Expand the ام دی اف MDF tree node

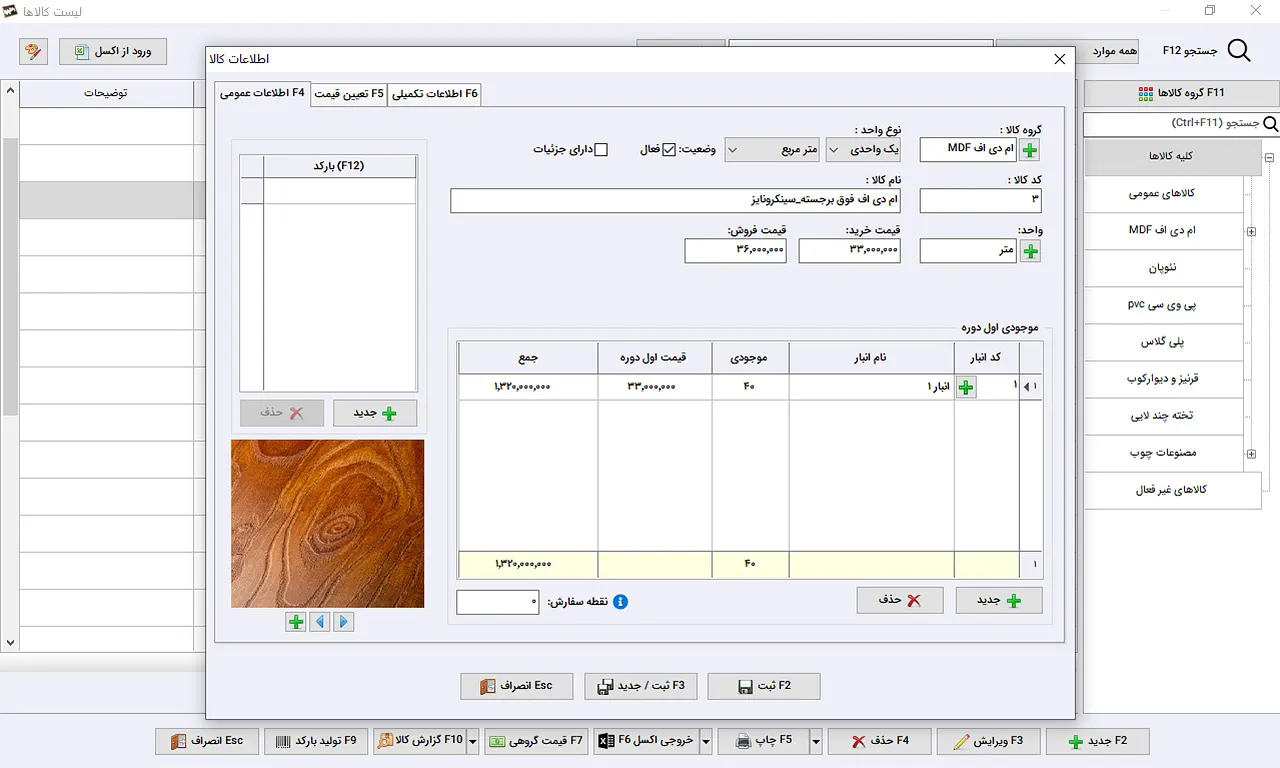[x=1251, y=232]
